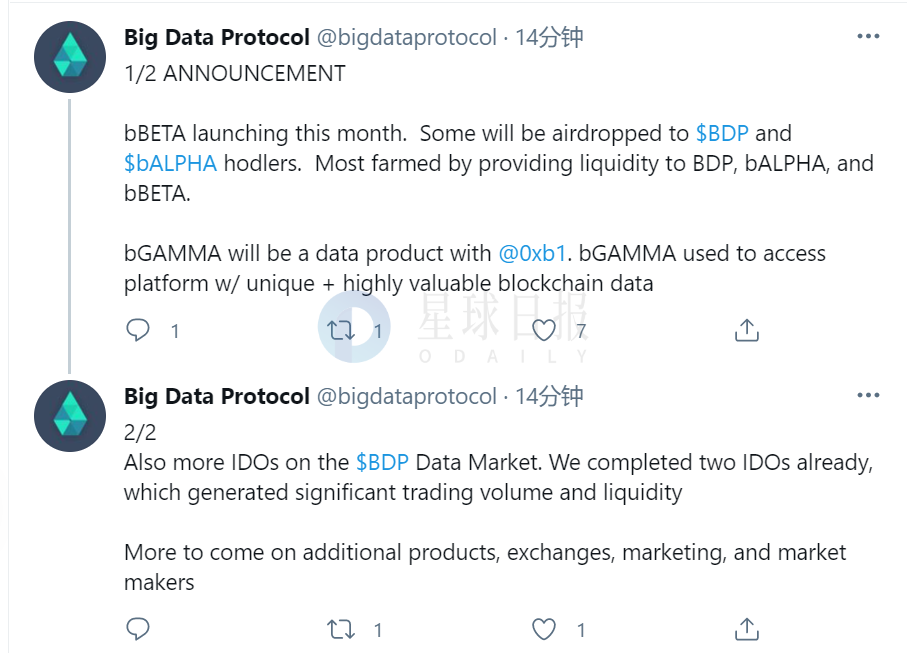
Task: Retweet the 1/2 announcement tweet
Action: pyautogui.click(x=342, y=330)
